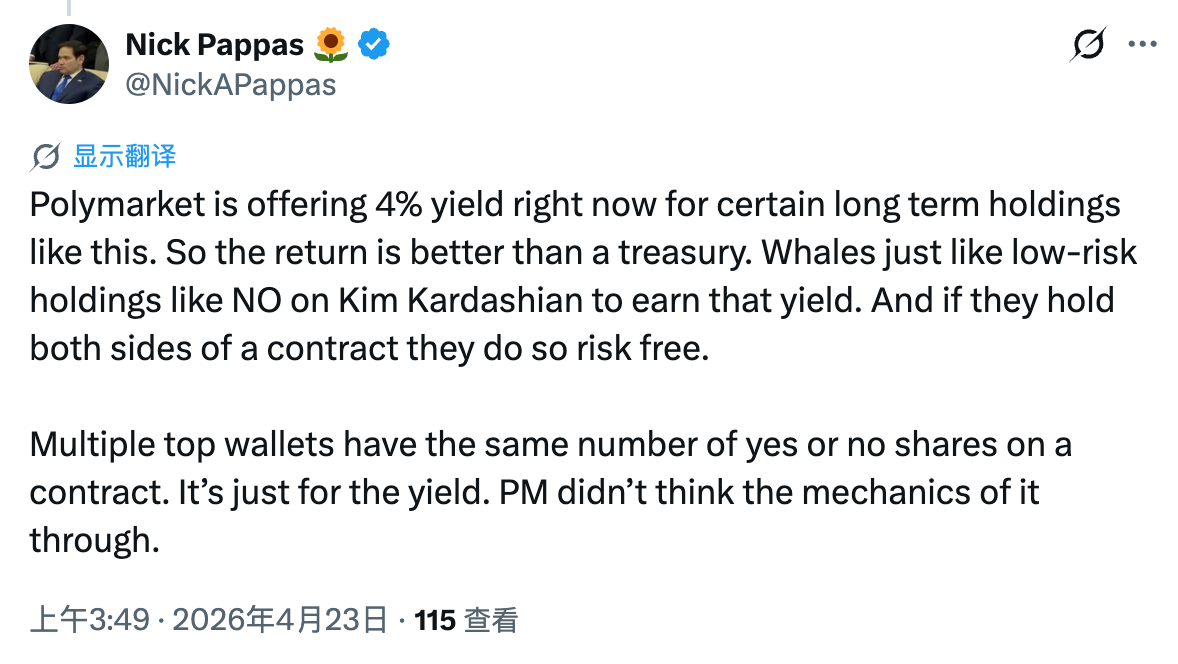Image resolution: width=1178 pixels, height=664 pixels.
Task: Click the translate icon beside 显示翻译
Action: coord(46,156)
